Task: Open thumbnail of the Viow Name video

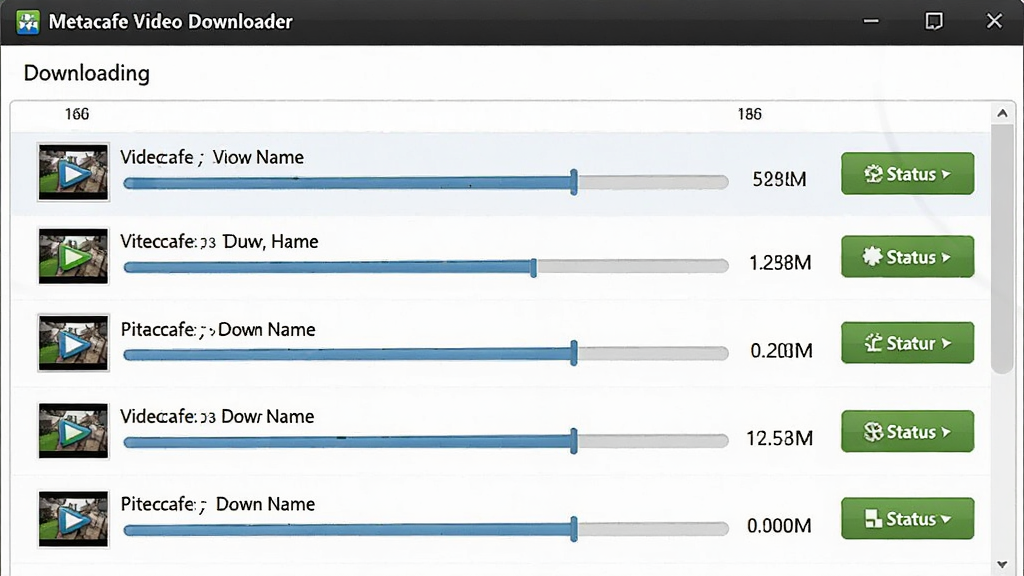Action: 73,172
